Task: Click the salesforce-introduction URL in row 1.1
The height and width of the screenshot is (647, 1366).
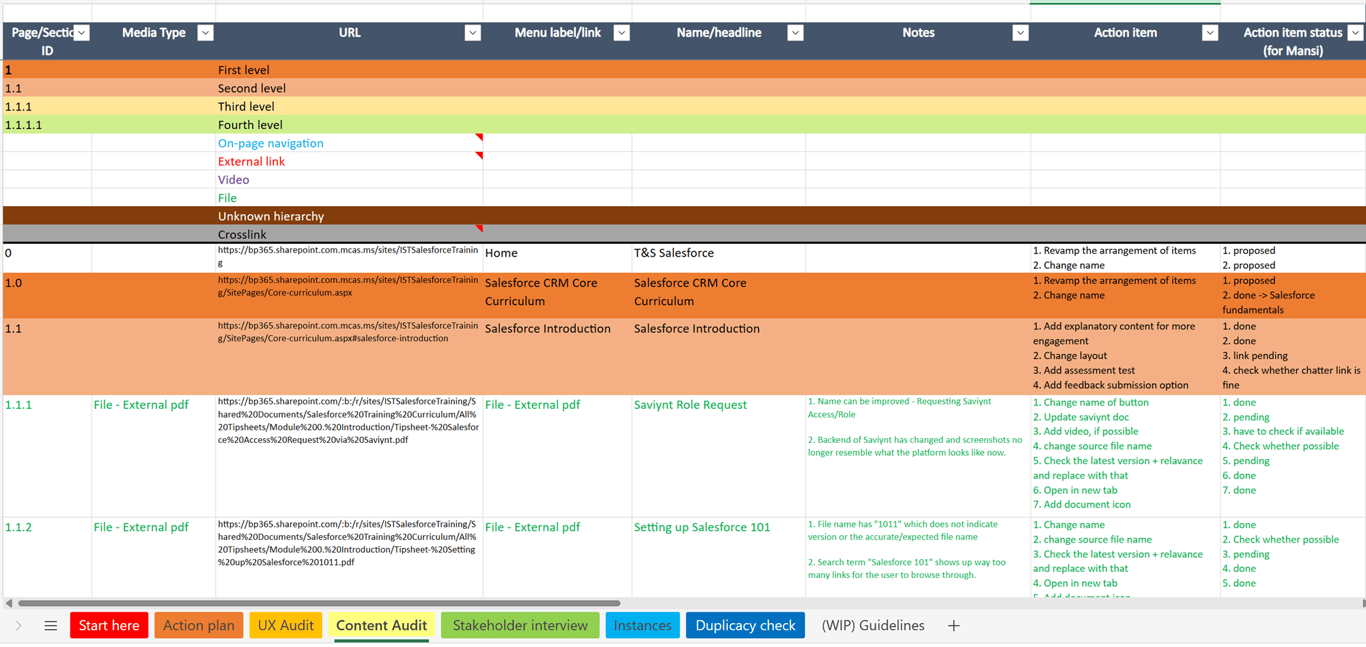Action: [x=349, y=332]
